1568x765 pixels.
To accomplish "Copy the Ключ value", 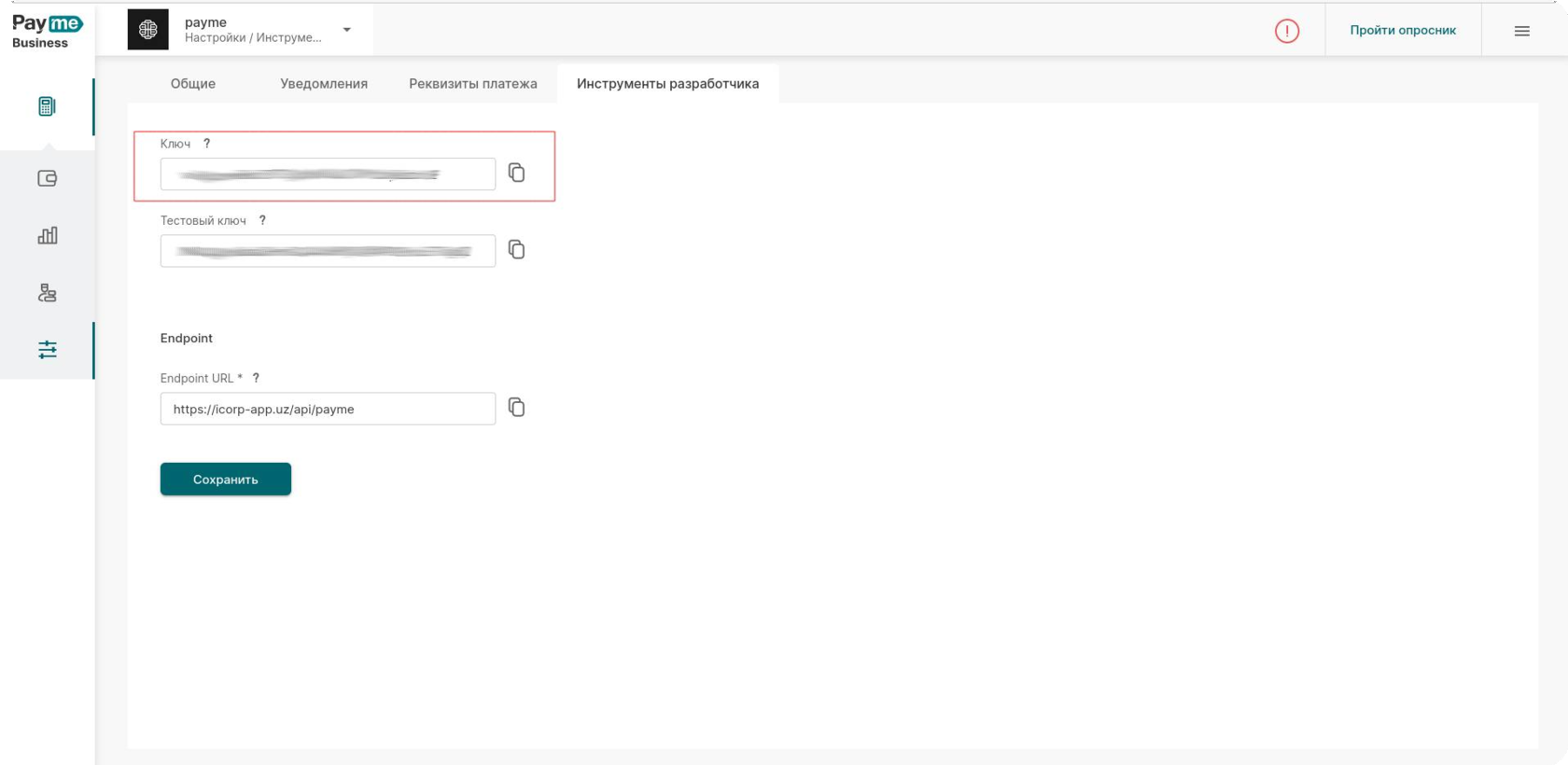I will click(x=516, y=173).
